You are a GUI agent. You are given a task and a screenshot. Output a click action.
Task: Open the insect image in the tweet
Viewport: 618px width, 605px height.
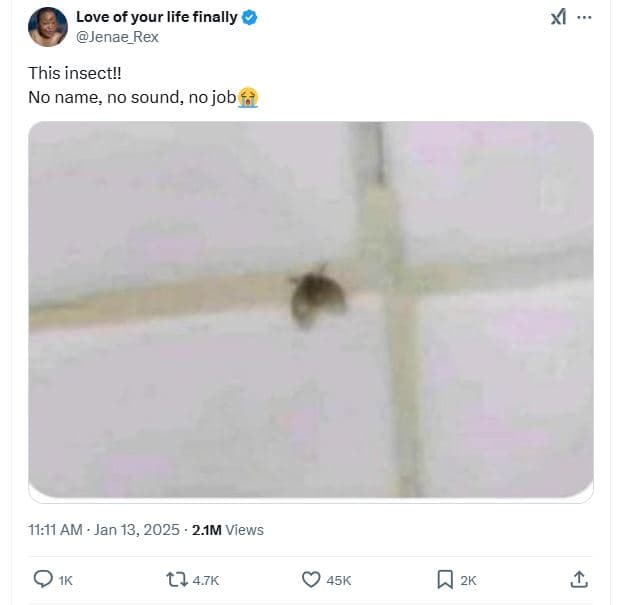(x=310, y=310)
